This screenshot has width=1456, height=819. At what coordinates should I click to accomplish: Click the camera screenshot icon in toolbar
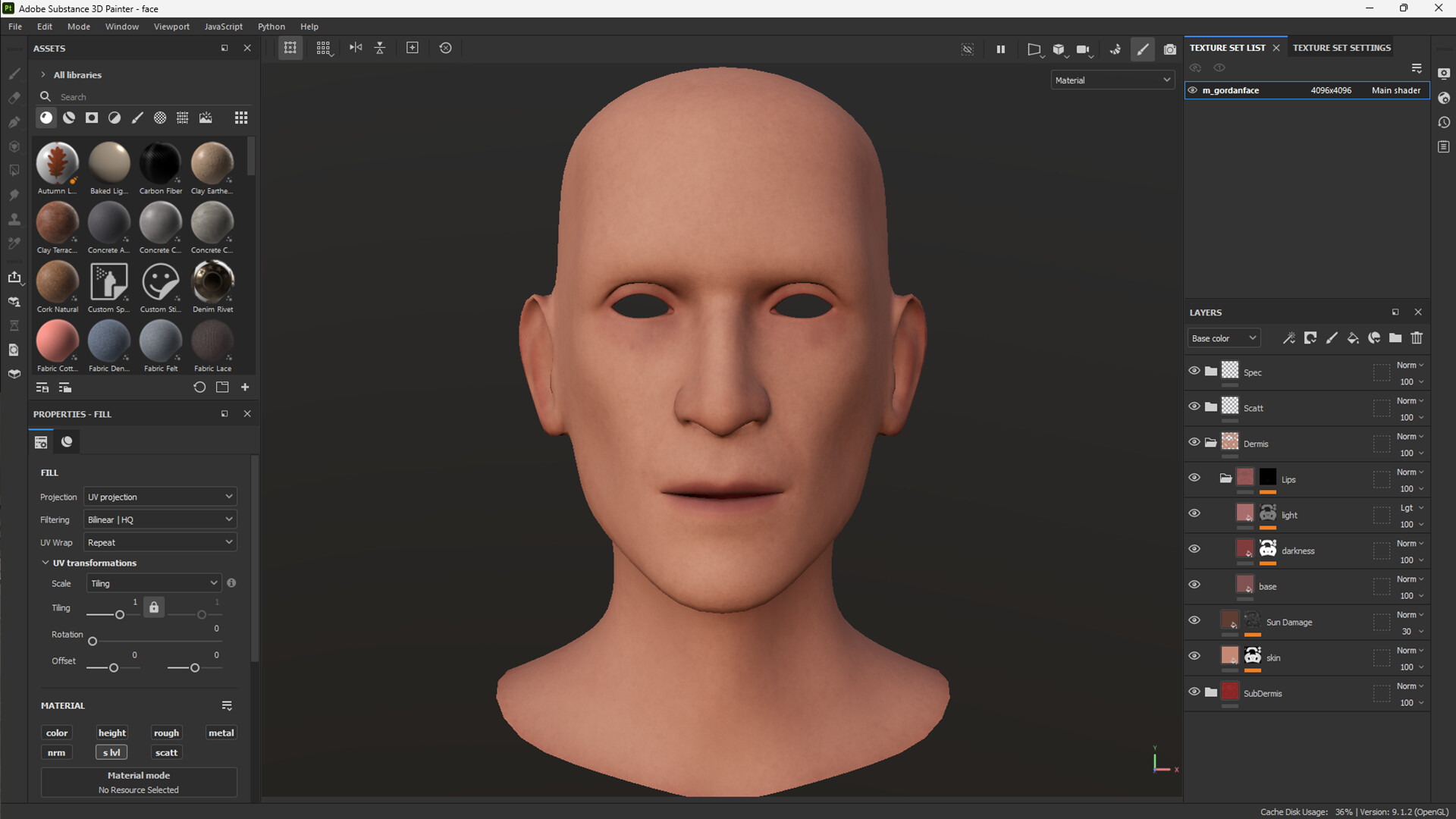(x=1170, y=49)
